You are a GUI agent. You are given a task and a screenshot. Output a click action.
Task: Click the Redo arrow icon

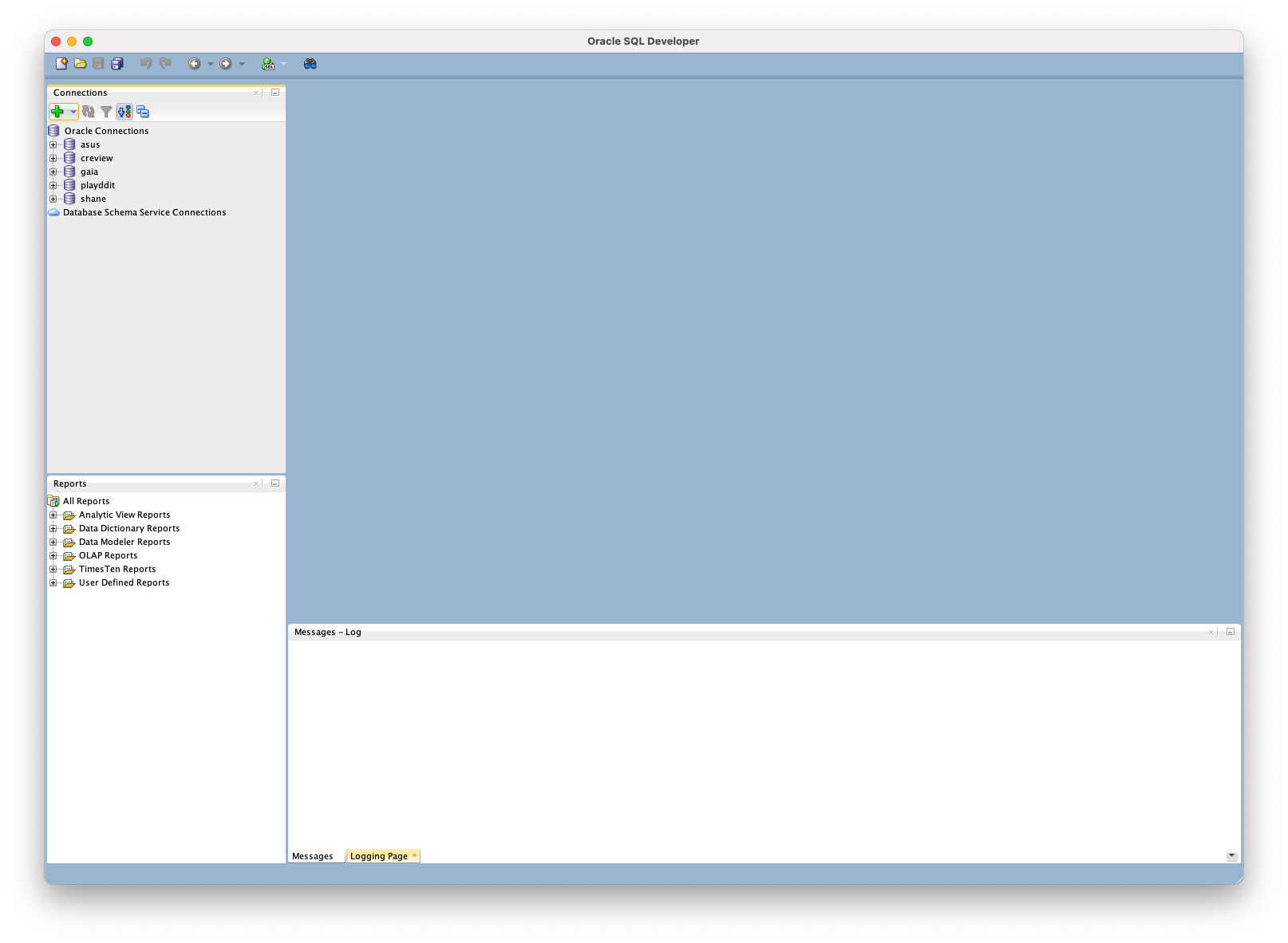click(165, 64)
